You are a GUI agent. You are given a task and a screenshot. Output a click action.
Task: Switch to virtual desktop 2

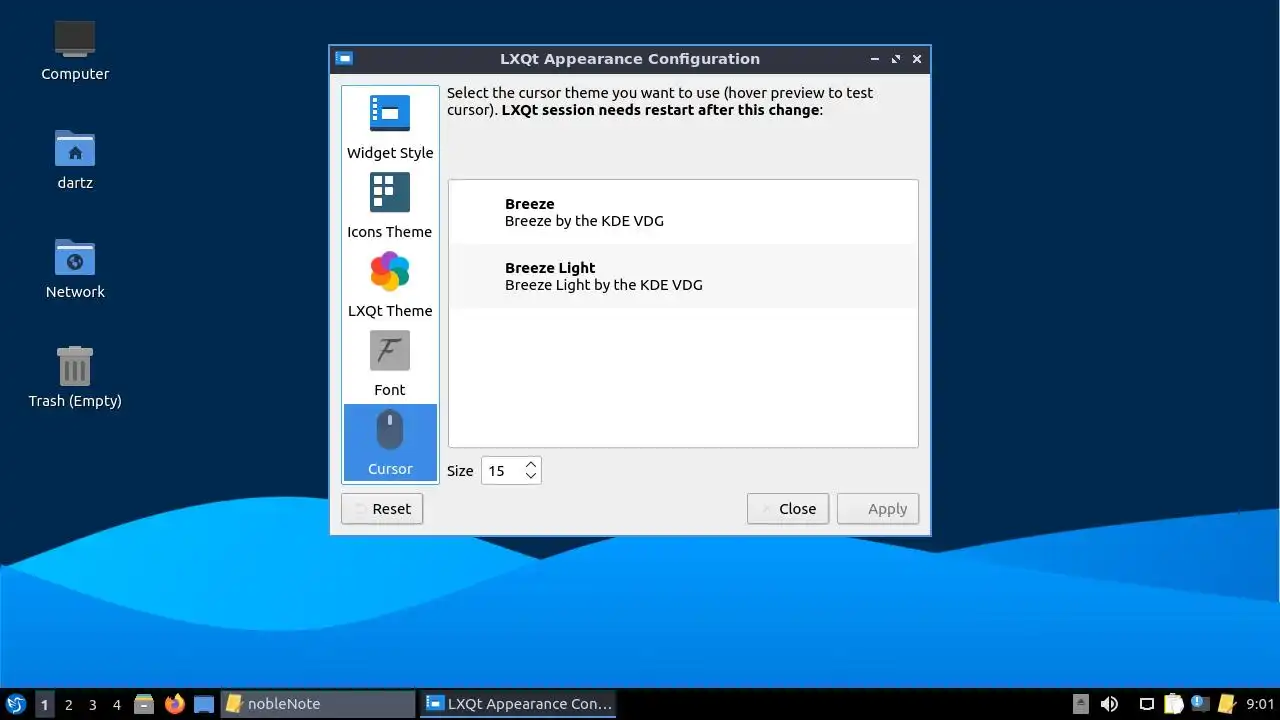click(68, 704)
